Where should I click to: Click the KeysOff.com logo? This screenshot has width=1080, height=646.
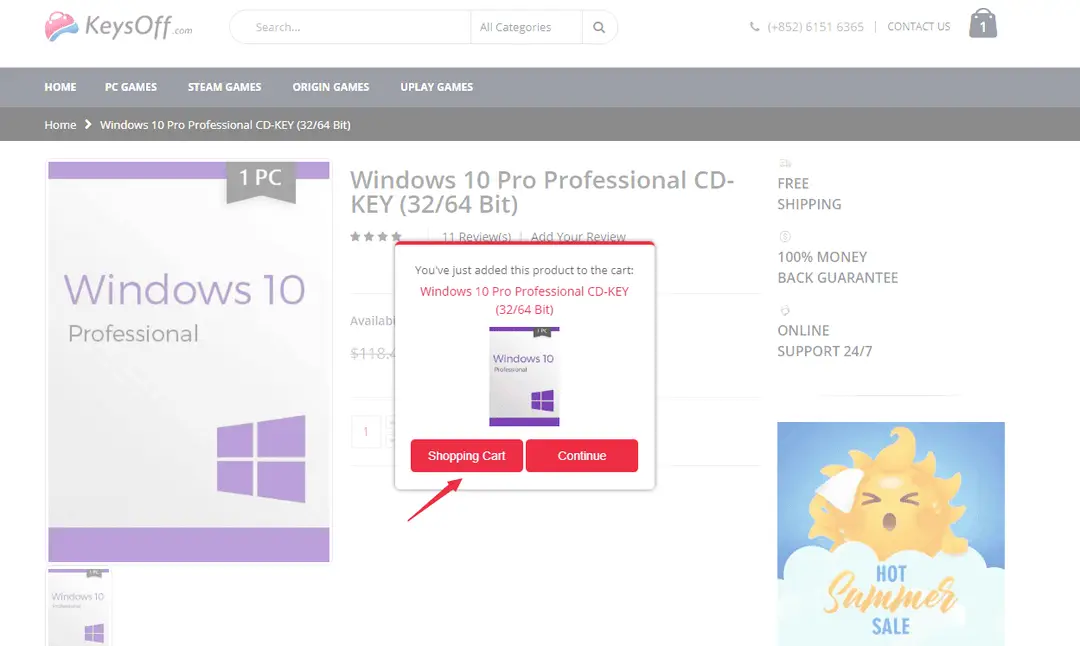pyautogui.click(x=118, y=26)
